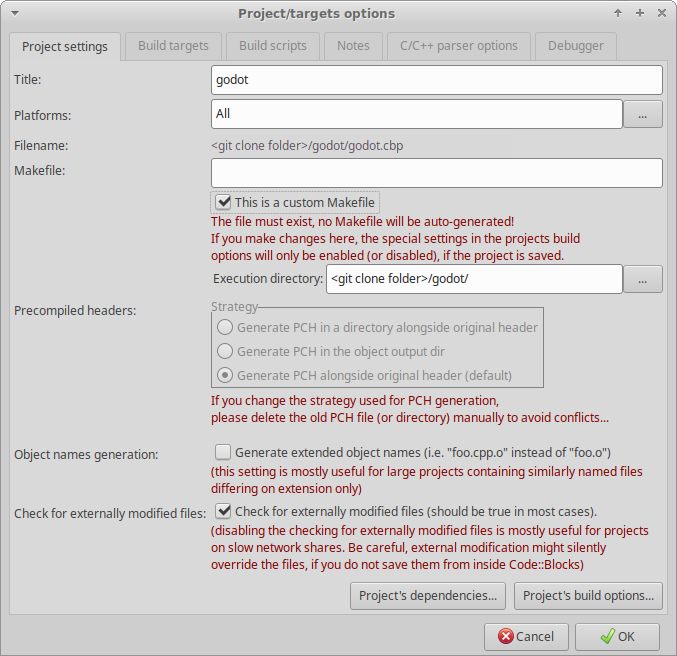Select 'Generate PCH in a directory alongside original header'
Screen dimensions: 677x656
226,327
